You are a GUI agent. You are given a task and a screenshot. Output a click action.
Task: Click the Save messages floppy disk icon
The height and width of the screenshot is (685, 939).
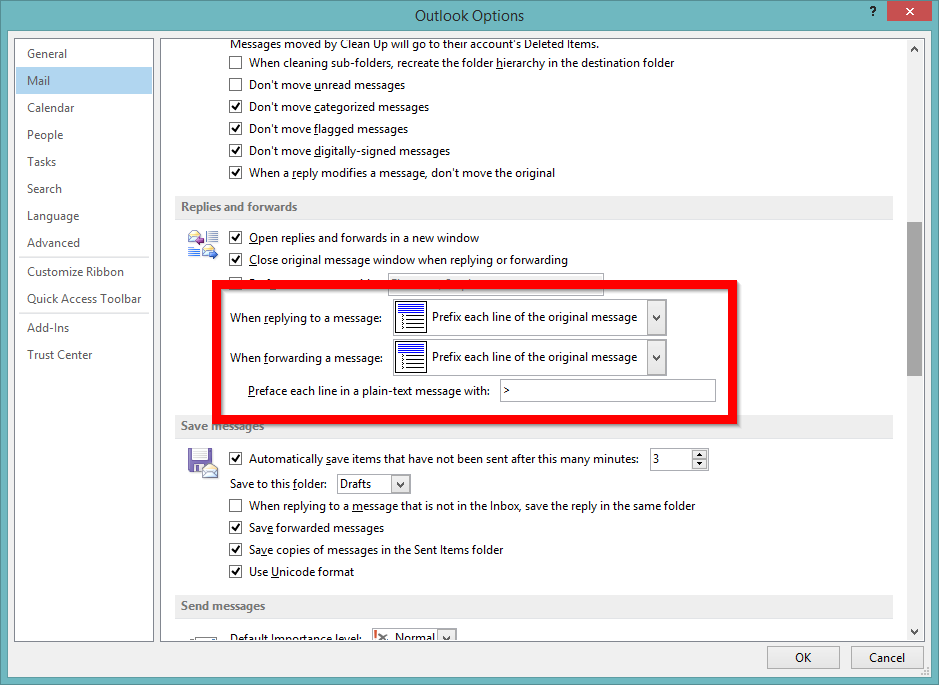203,463
